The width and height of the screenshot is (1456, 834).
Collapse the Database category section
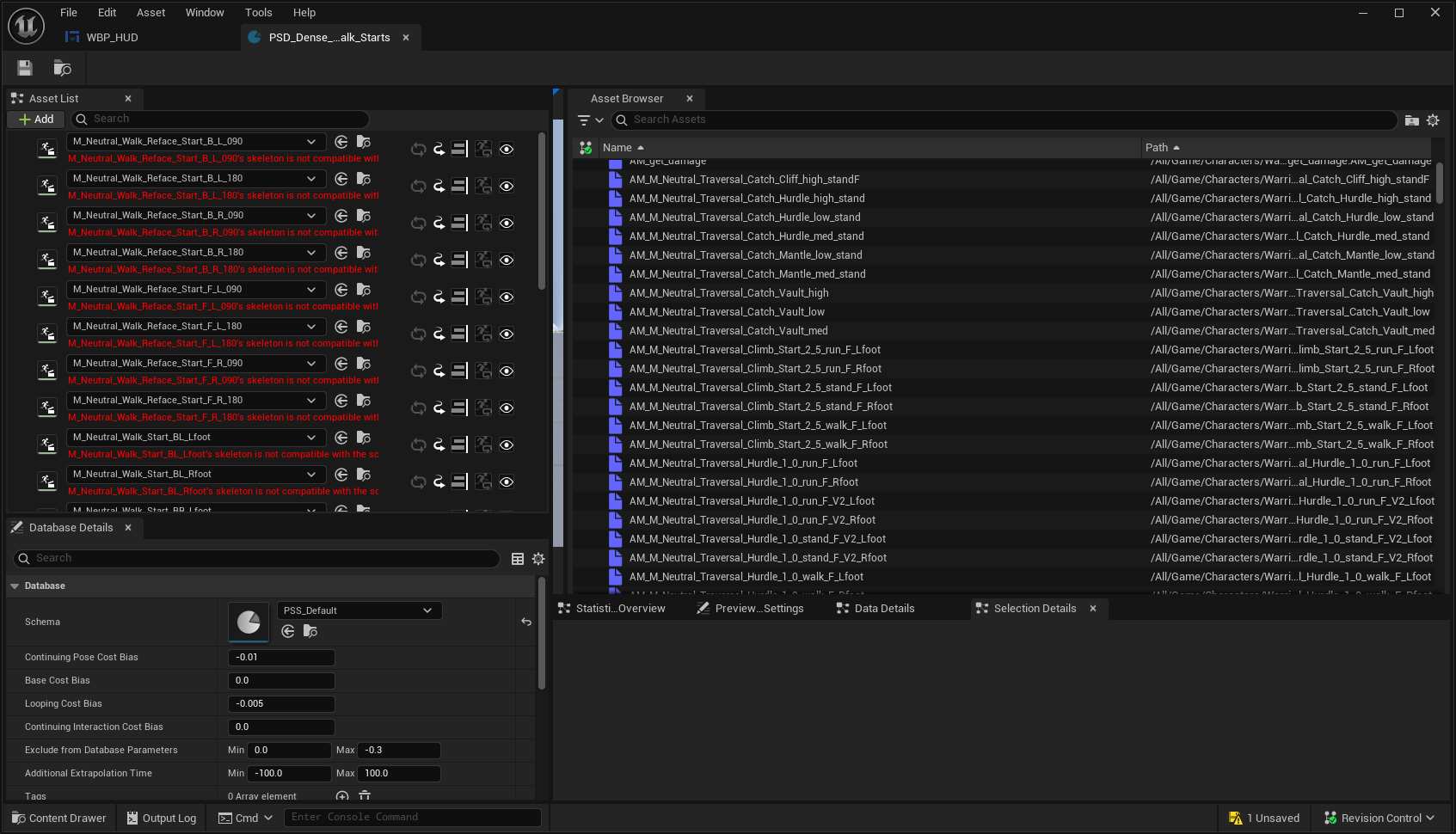(x=15, y=586)
